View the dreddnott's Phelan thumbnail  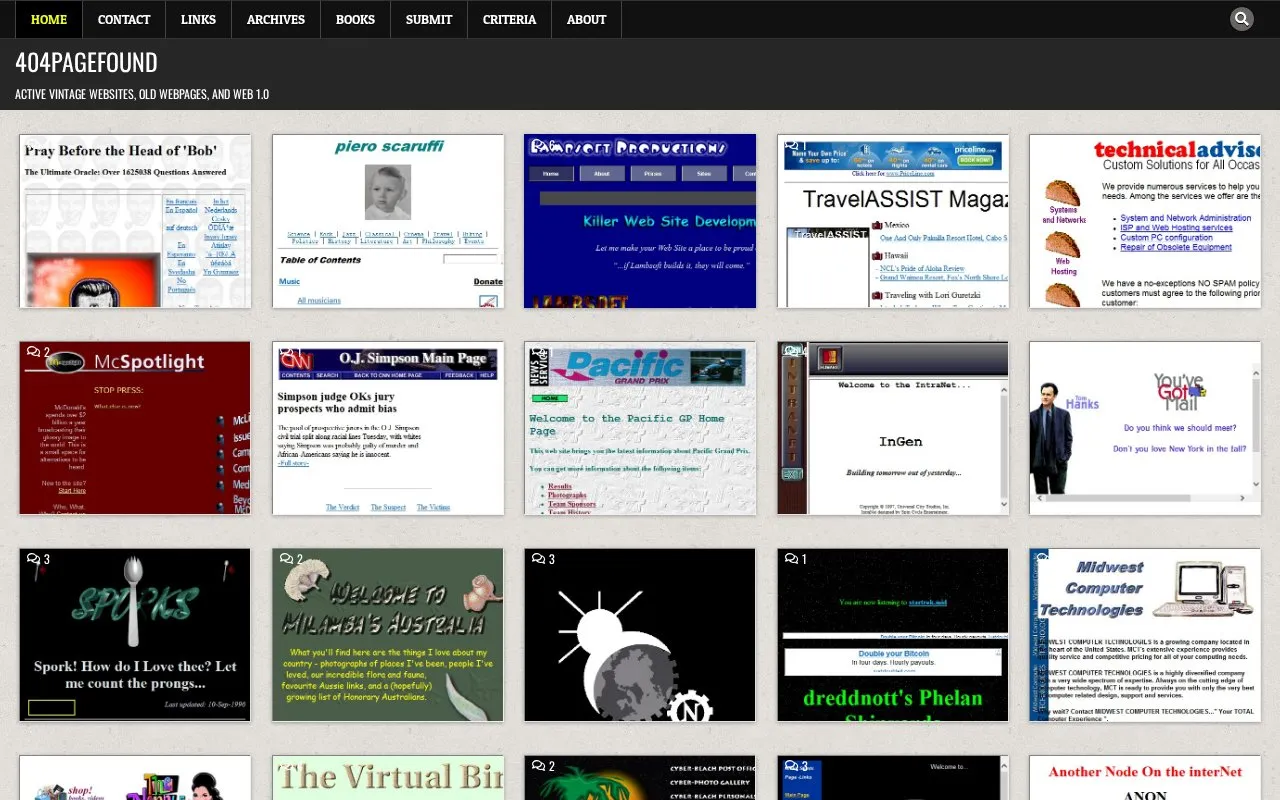pos(893,635)
